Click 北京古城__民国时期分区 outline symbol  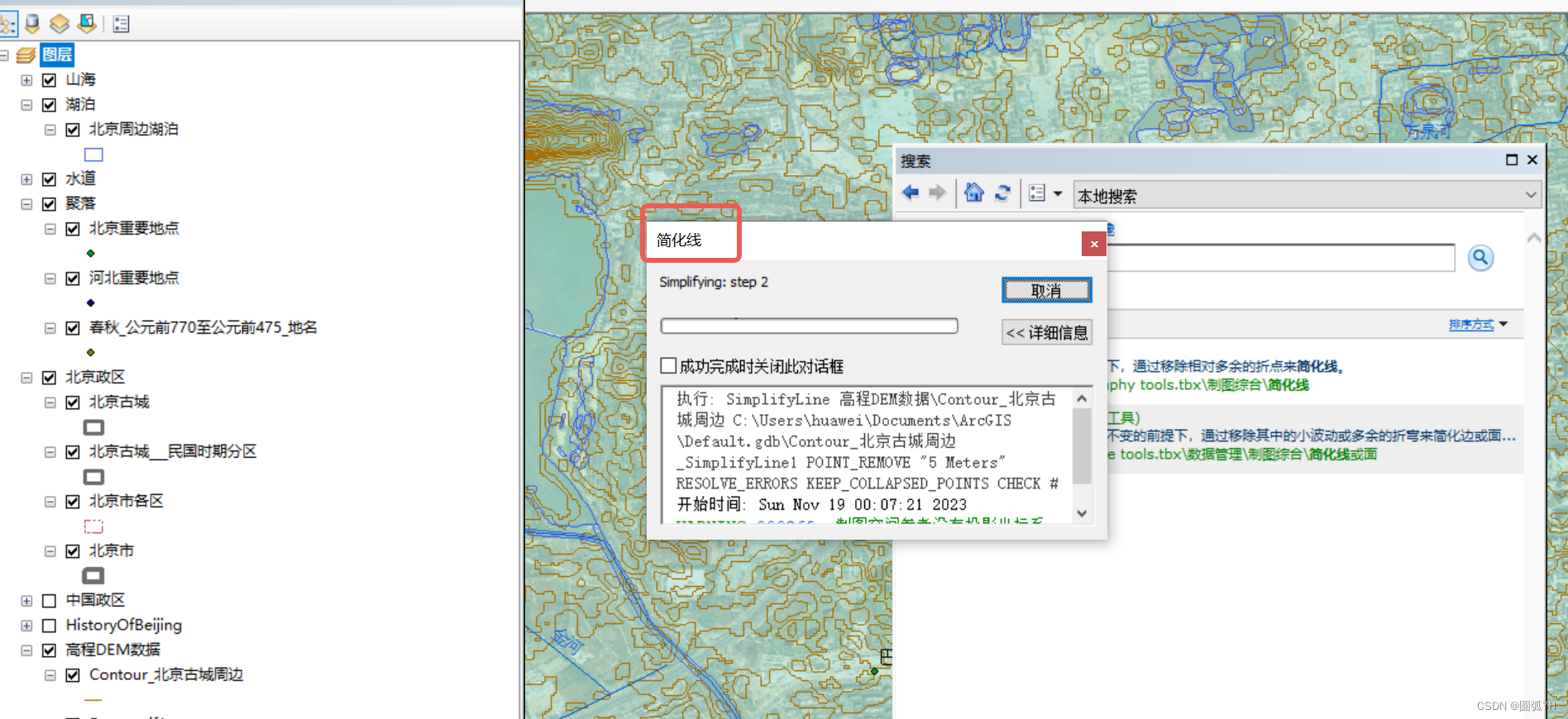pos(93,477)
